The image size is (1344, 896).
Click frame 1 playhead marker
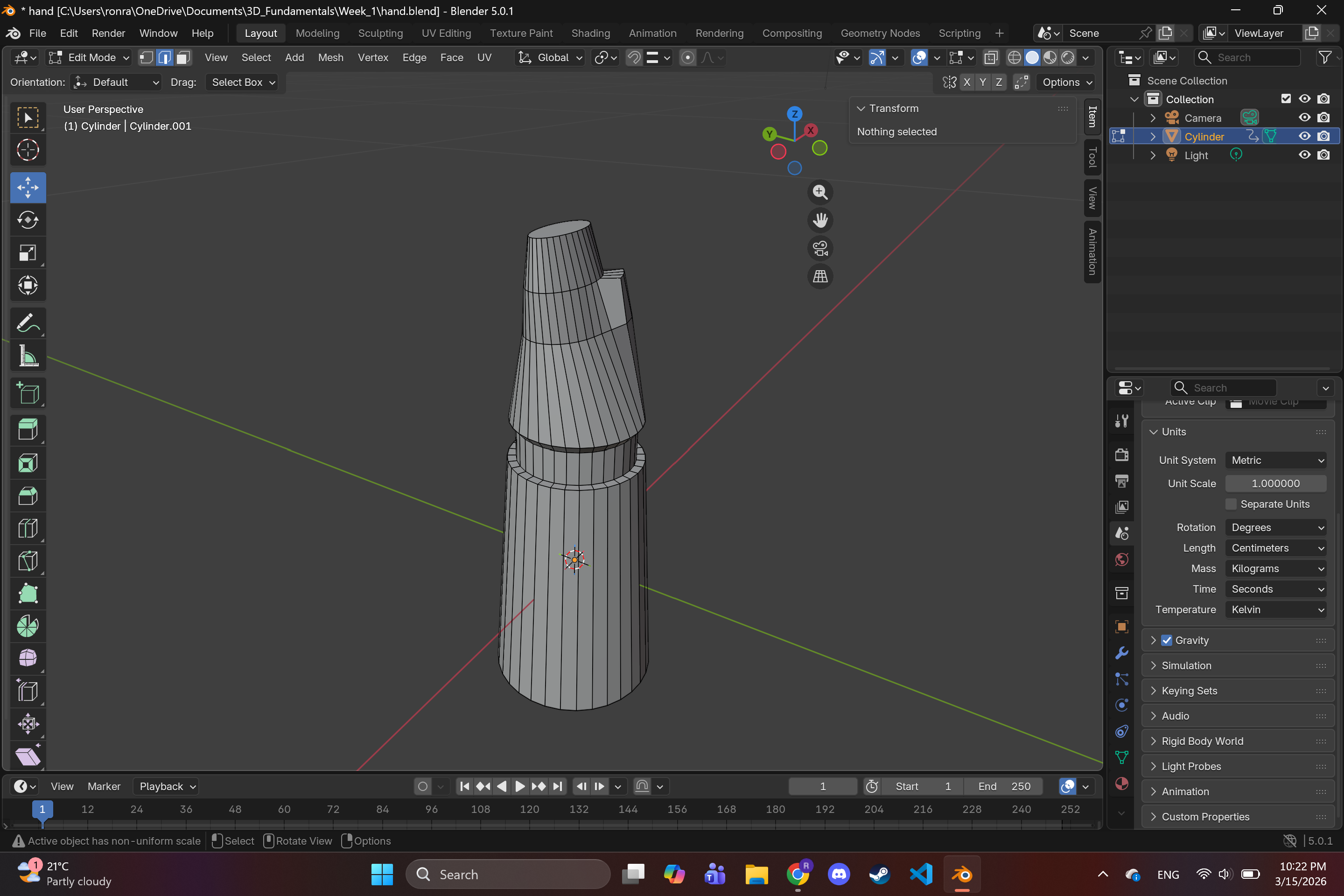[x=42, y=809]
